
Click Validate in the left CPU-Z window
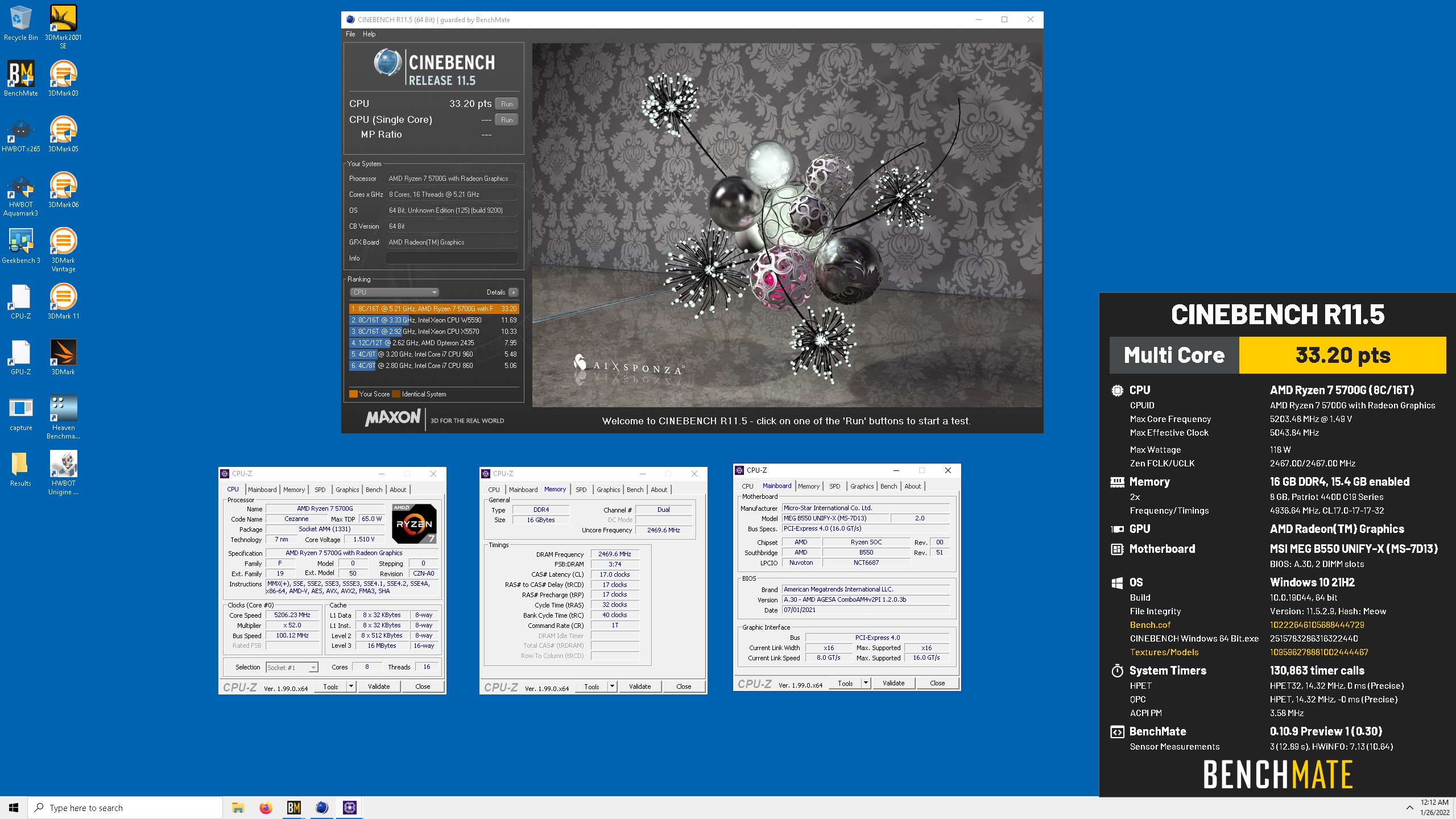pyautogui.click(x=379, y=686)
